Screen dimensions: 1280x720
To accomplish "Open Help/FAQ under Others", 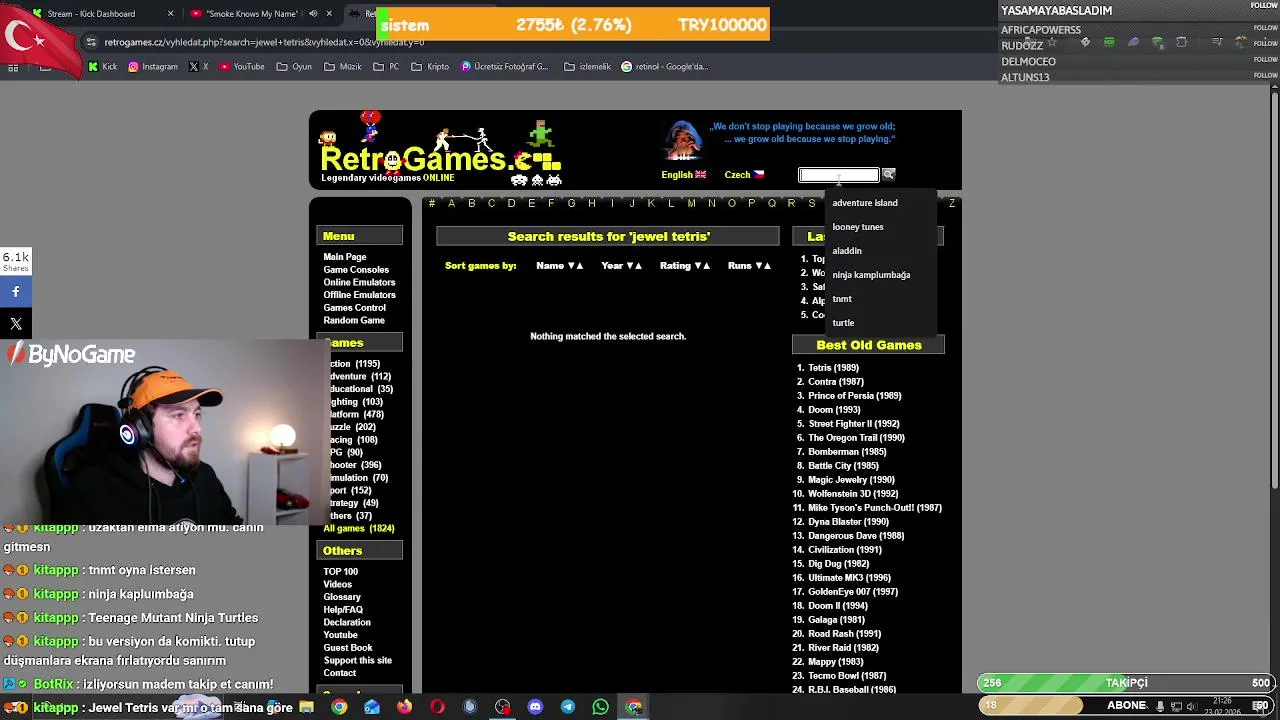I will [x=343, y=610].
